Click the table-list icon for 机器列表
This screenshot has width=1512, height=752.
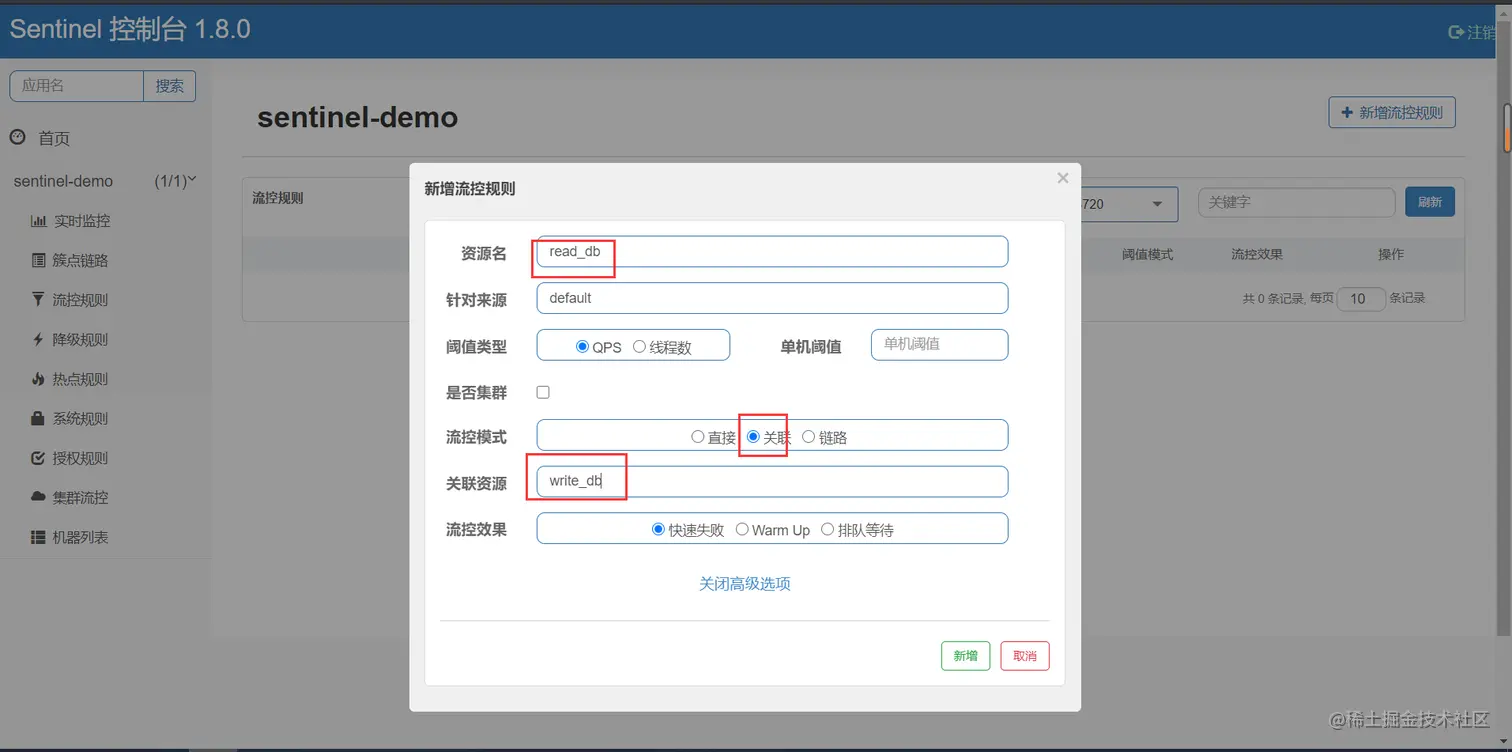39,537
